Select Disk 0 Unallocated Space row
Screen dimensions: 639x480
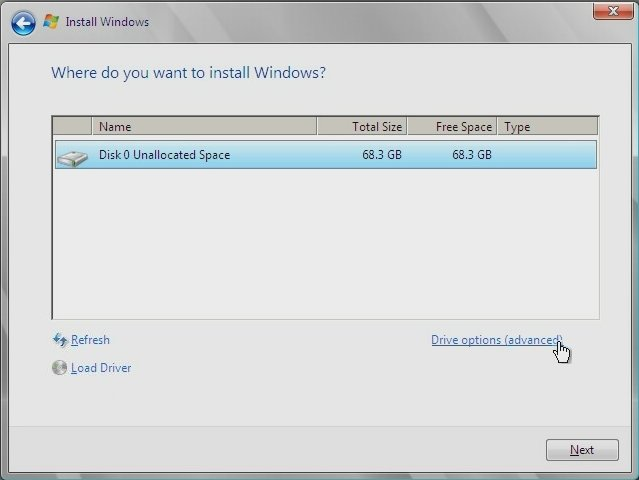pos(326,155)
